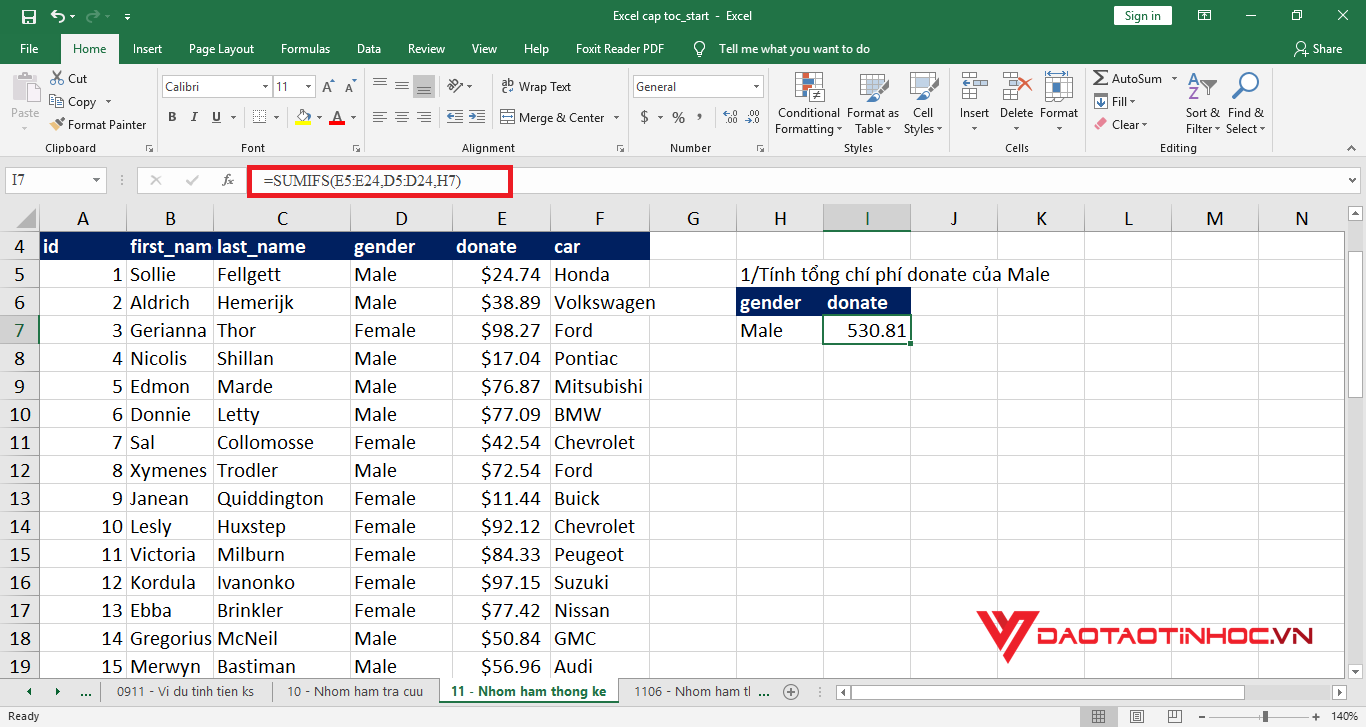The height and width of the screenshot is (727, 1366).
Task: Switch to the Insert ribbon tab
Action: (x=147, y=48)
